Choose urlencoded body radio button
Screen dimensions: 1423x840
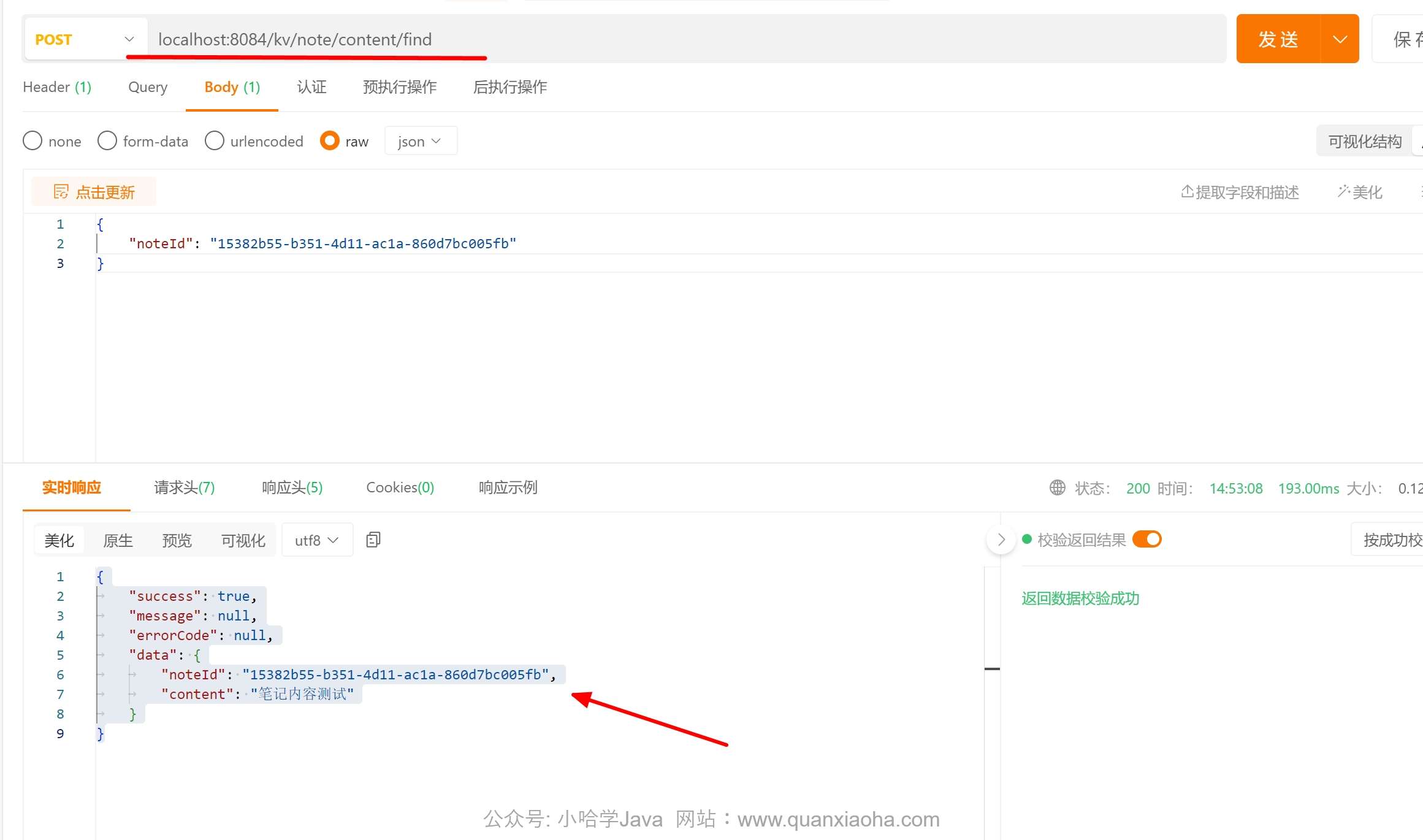tap(215, 141)
